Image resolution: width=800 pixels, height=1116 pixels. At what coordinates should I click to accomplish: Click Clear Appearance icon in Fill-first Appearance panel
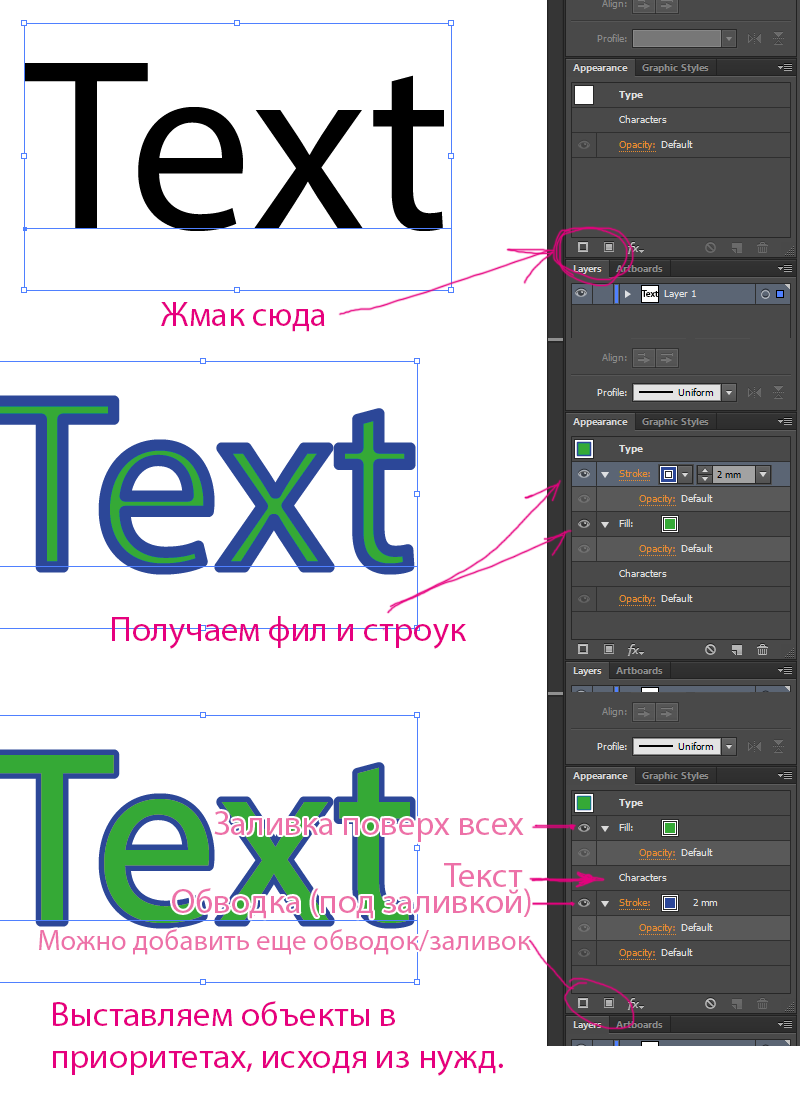(x=710, y=1003)
